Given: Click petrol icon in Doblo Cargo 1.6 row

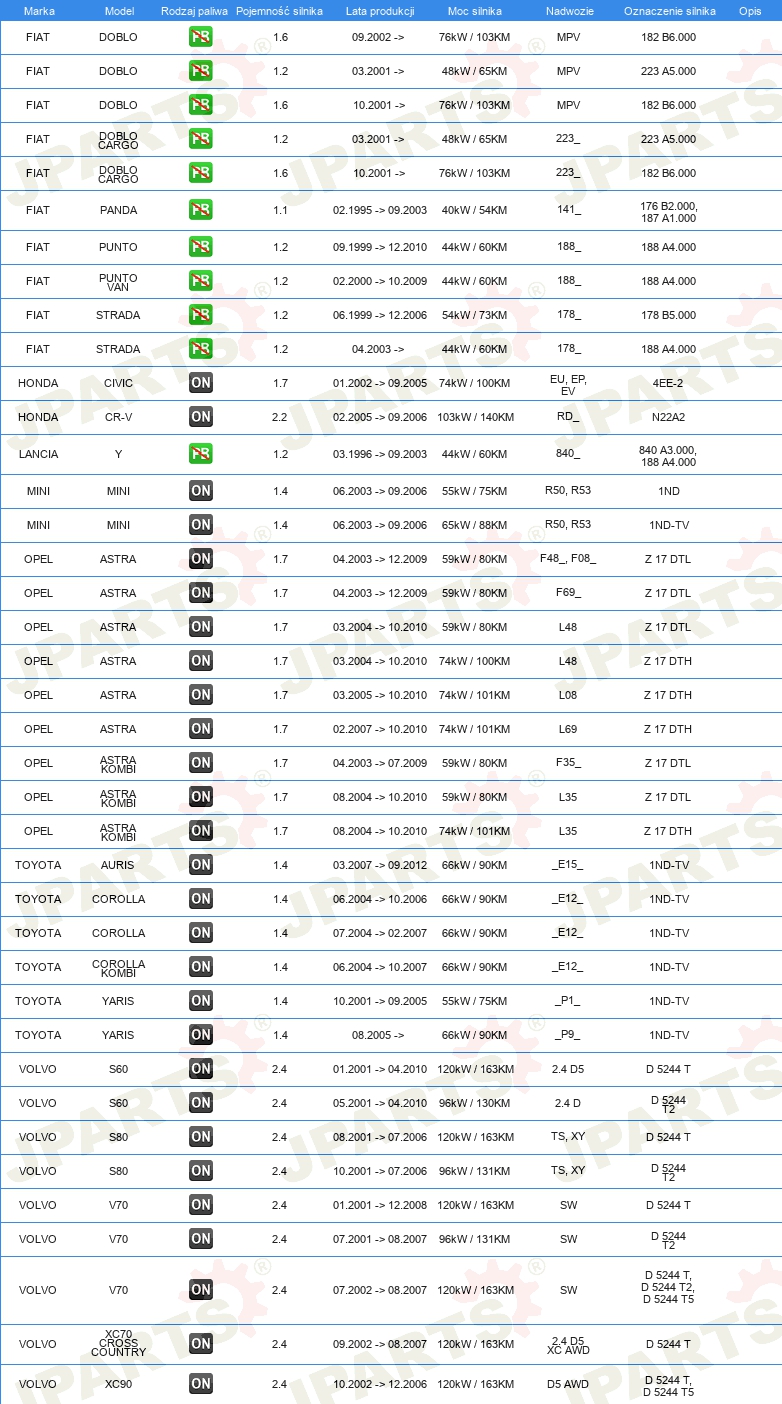Looking at the screenshot, I should pyautogui.click(x=201, y=173).
